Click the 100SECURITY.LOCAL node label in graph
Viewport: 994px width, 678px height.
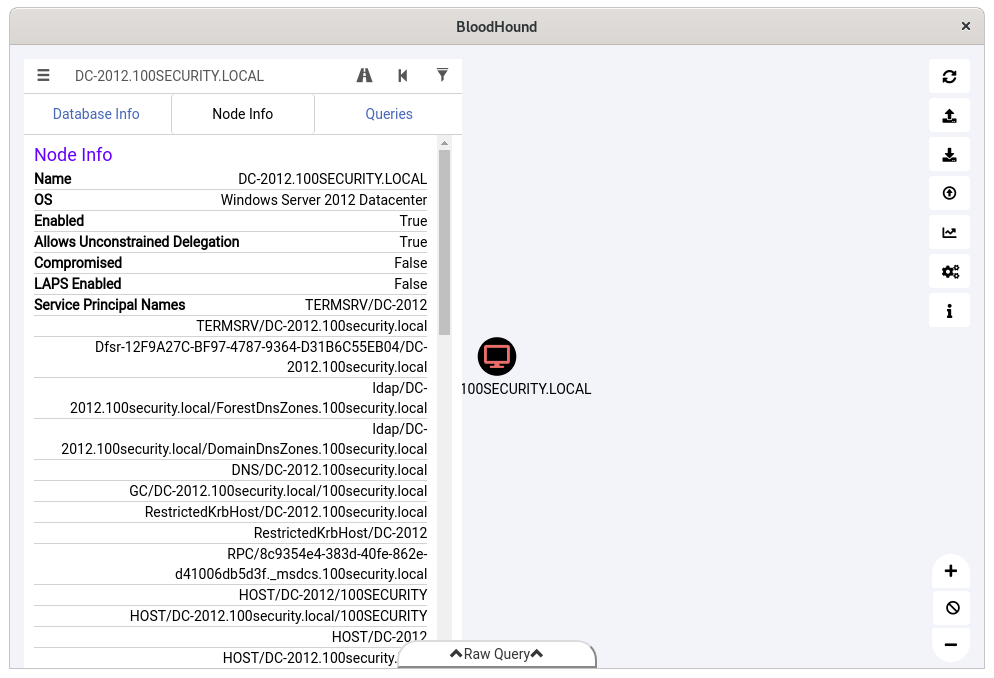click(526, 388)
